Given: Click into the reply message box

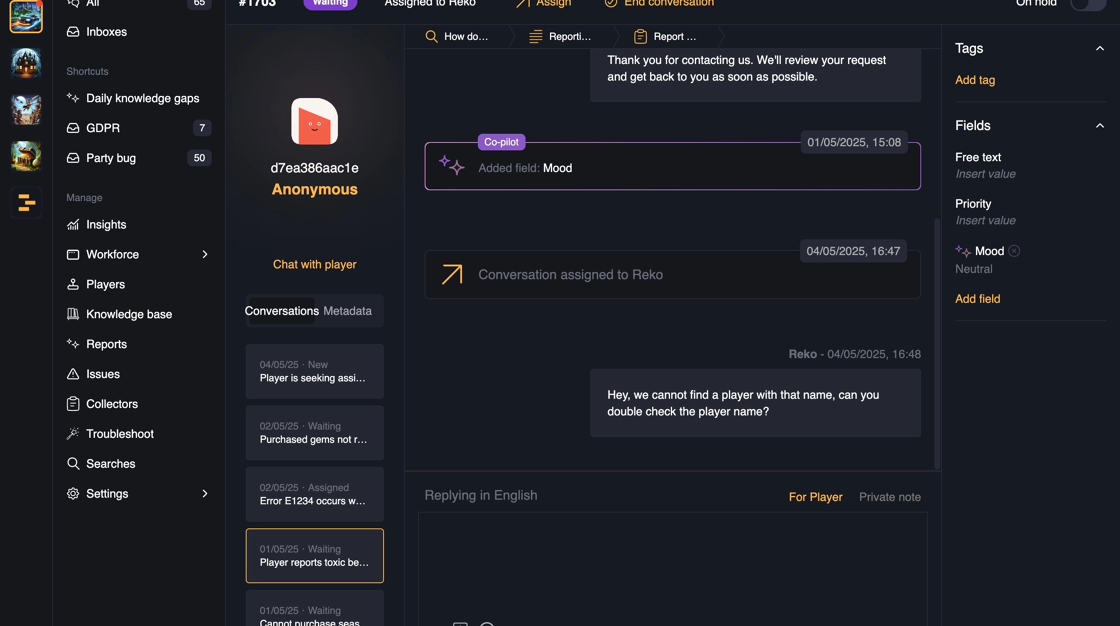Looking at the screenshot, I should pyautogui.click(x=672, y=568).
